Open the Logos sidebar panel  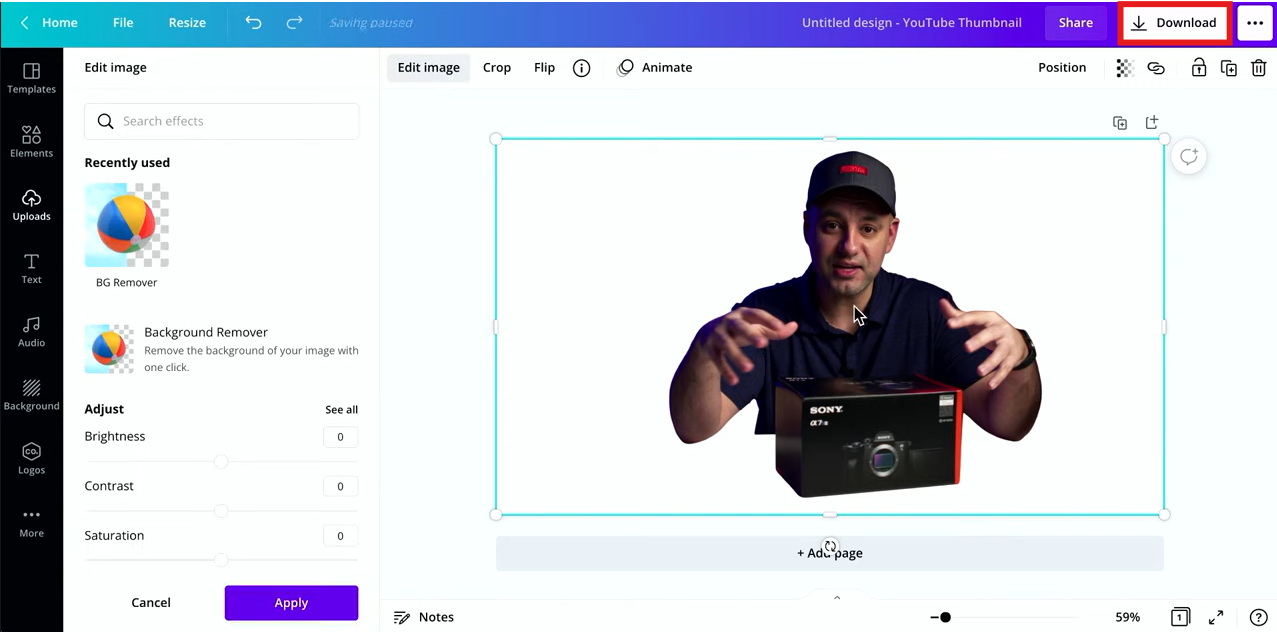31,459
